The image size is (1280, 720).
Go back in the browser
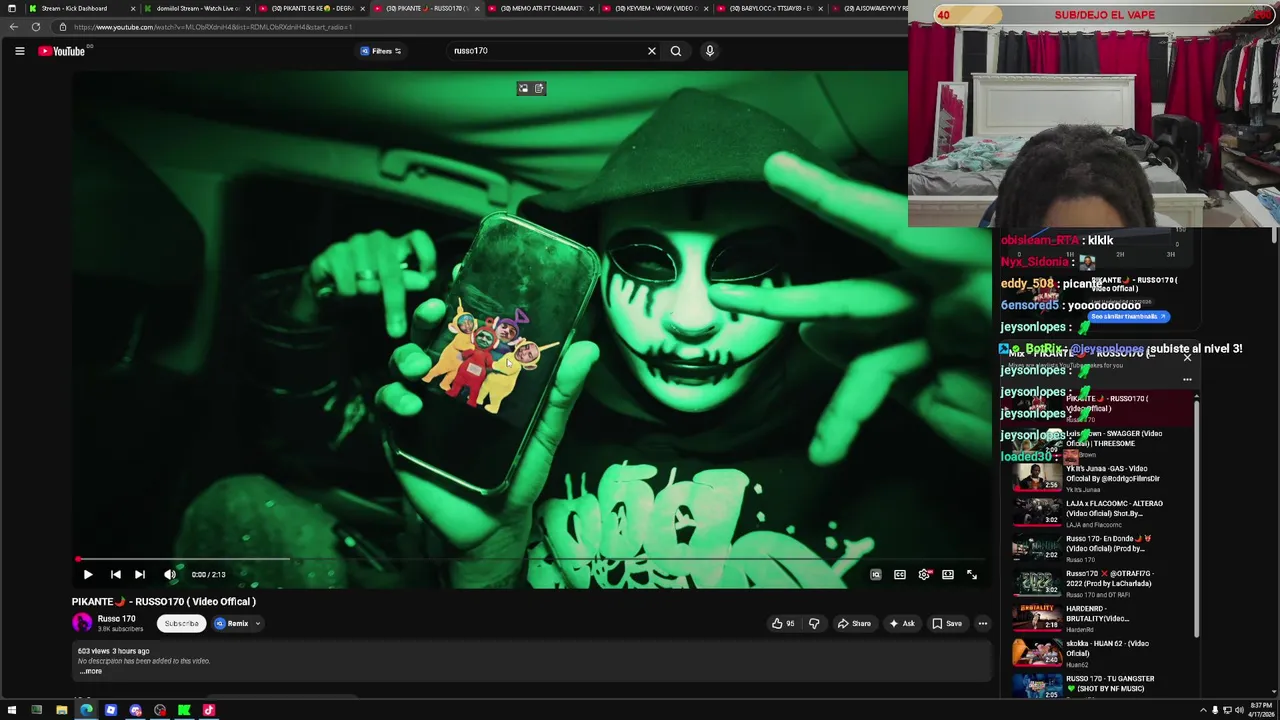pyautogui.click(x=14, y=27)
